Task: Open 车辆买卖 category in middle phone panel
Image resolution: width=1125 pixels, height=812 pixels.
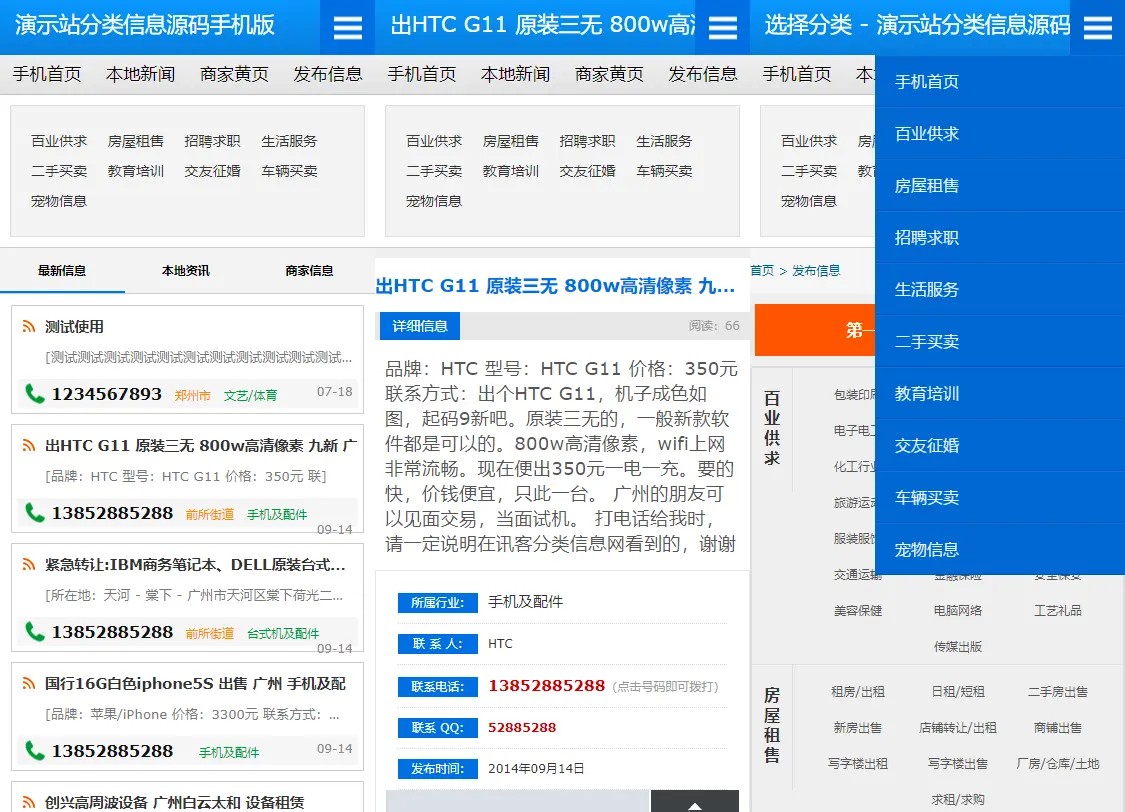Action: click(664, 171)
